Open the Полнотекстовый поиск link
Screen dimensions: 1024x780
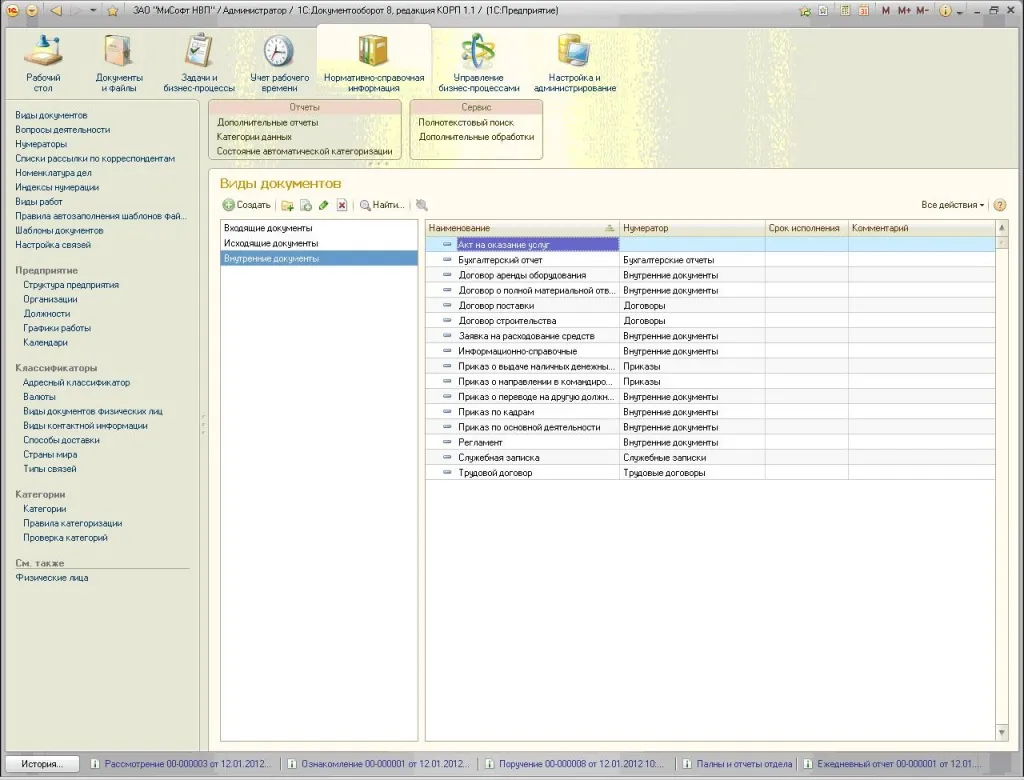click(466, 122)
